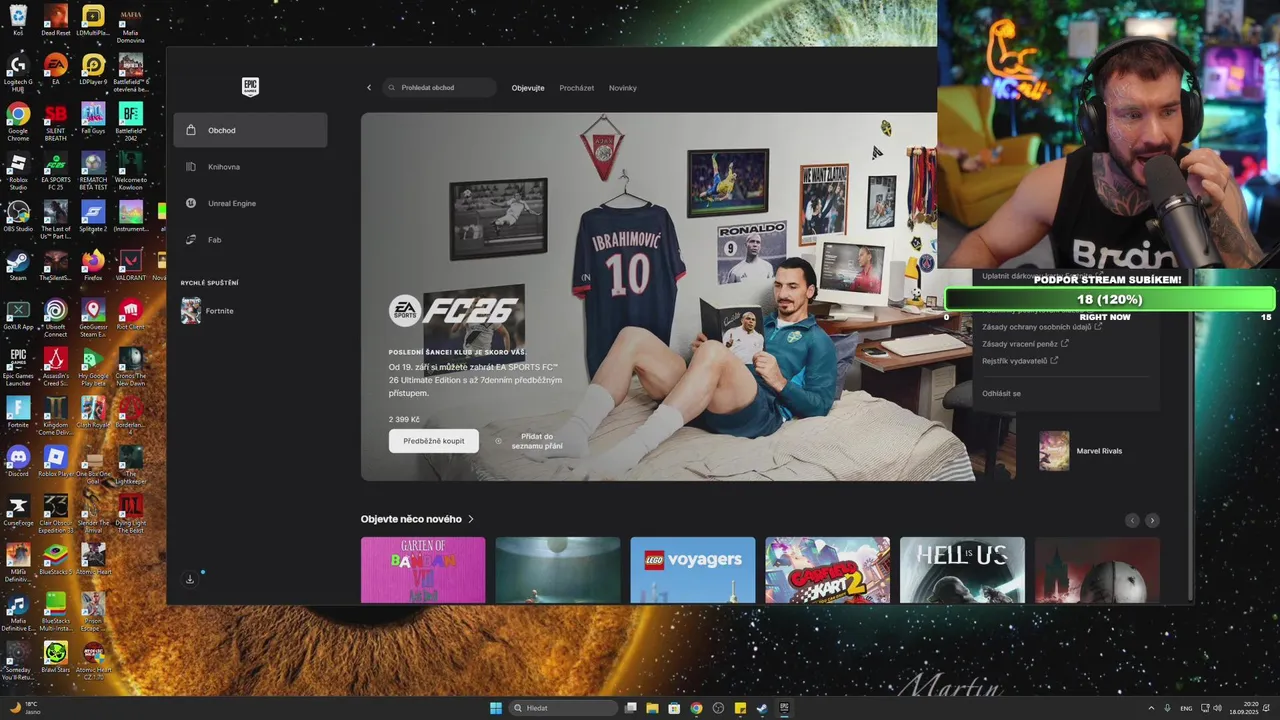Open the EA Sports FC 26 banner
The image size is (1280, 720).
668,296
